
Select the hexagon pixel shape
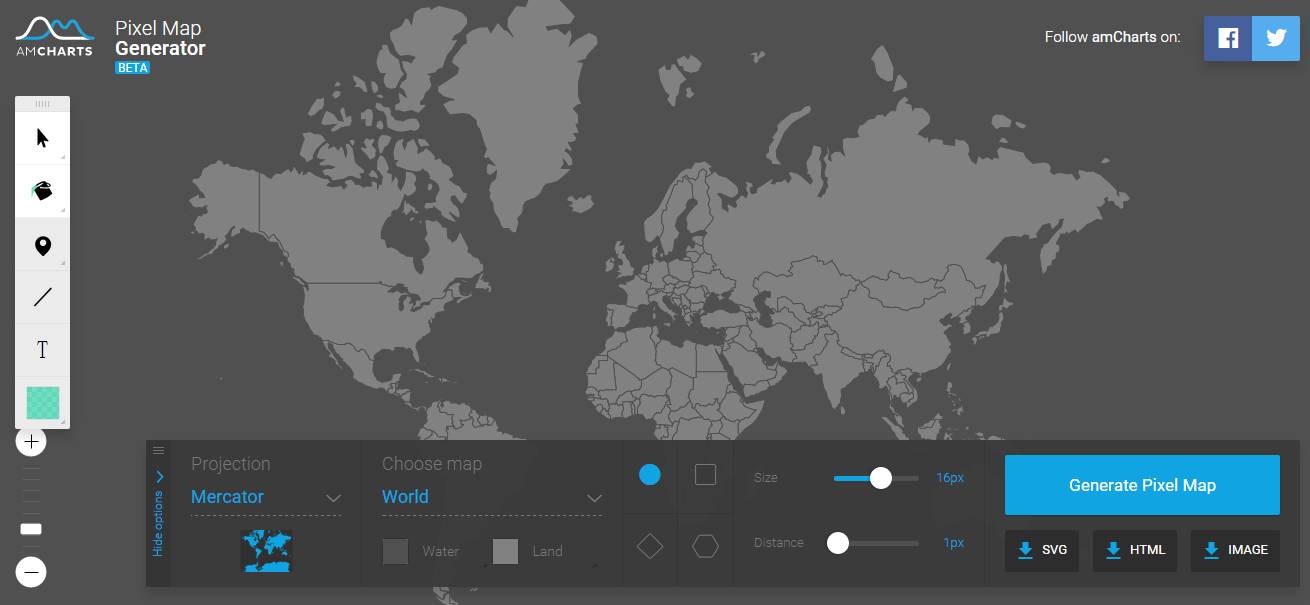(x=705, y=546)
